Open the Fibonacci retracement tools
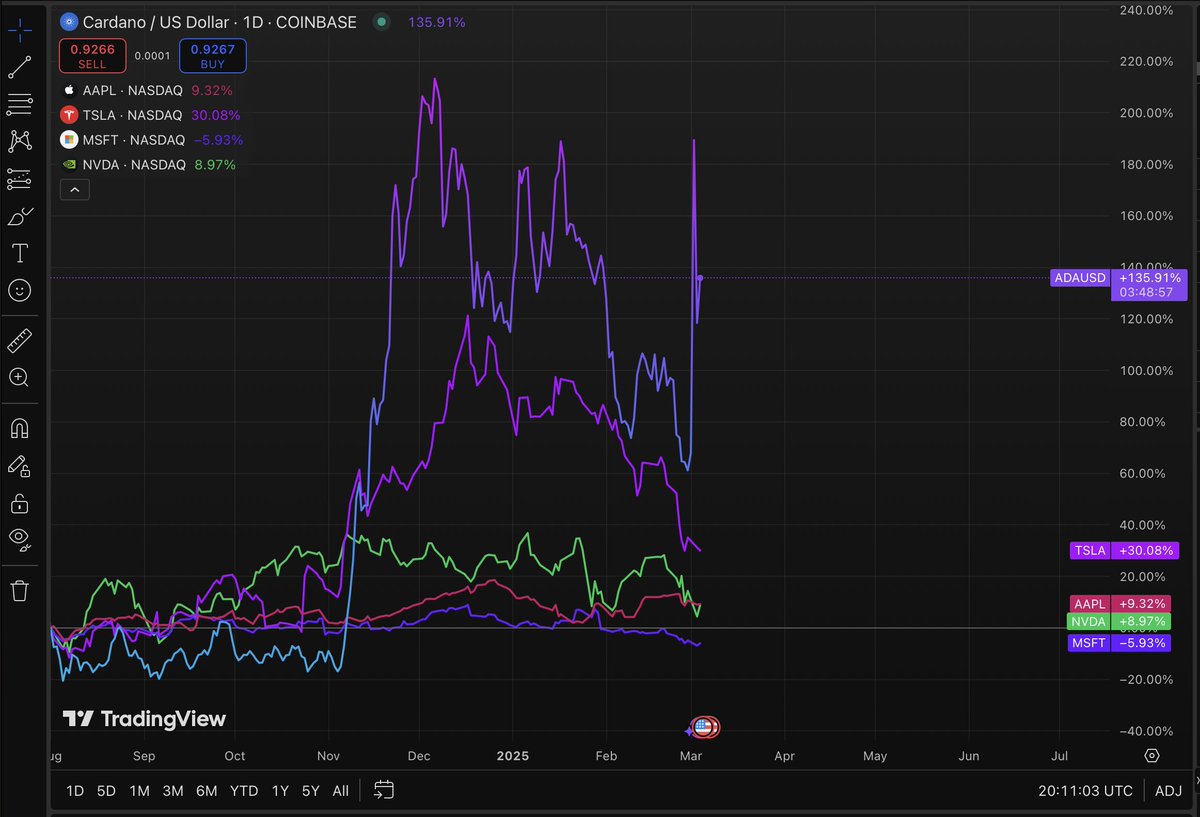The image size is (1200, 817). [19, 104]
